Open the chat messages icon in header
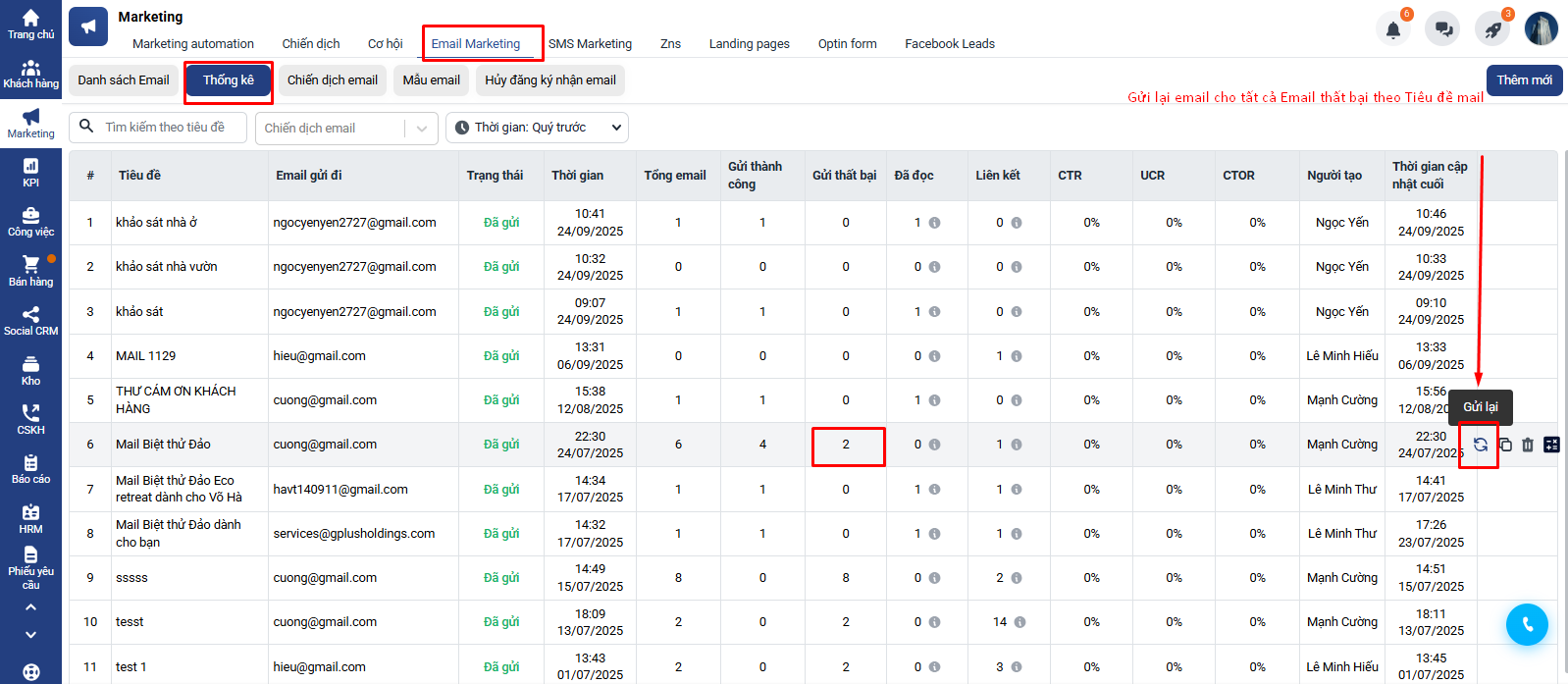The width and height of the screenshot is (1568, 684). (x=1443, y=29)
